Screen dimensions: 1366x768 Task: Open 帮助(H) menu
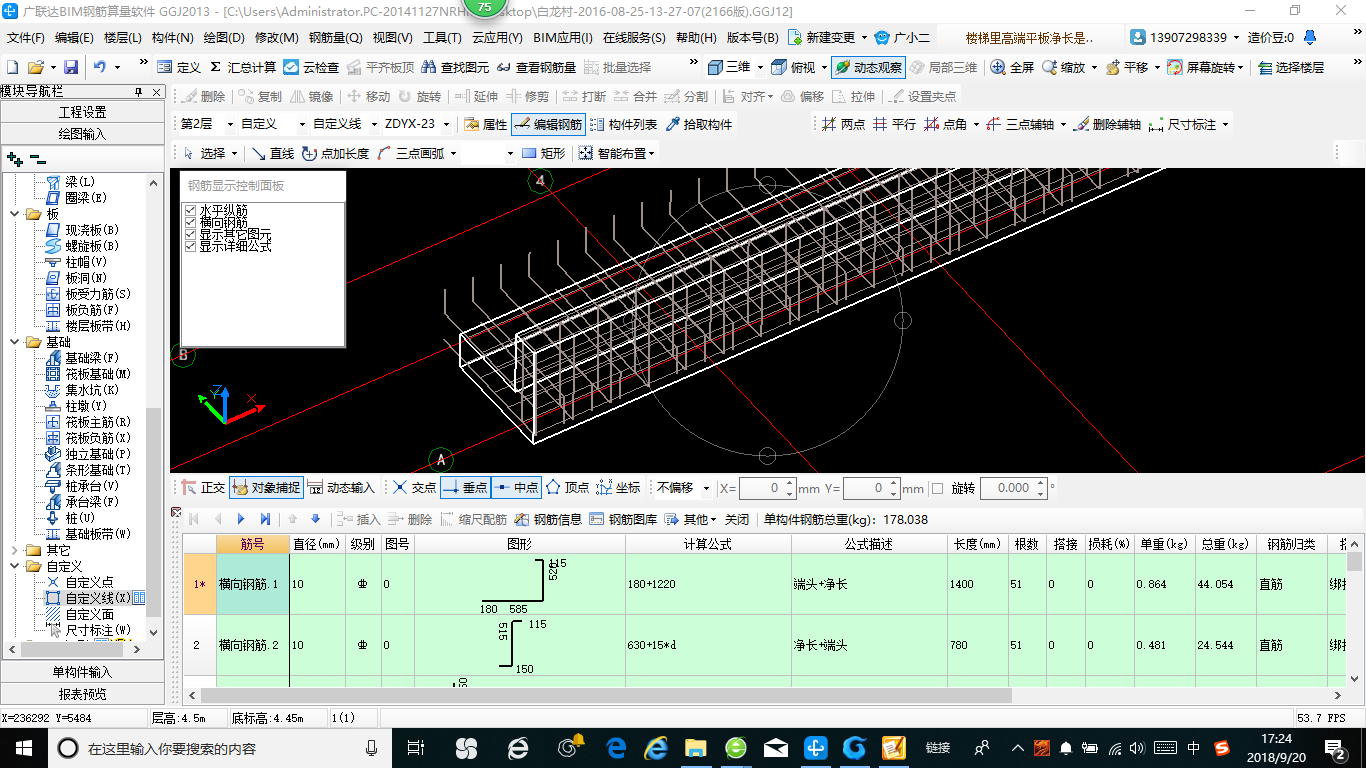pyautogui.click(x=696, y=38)
